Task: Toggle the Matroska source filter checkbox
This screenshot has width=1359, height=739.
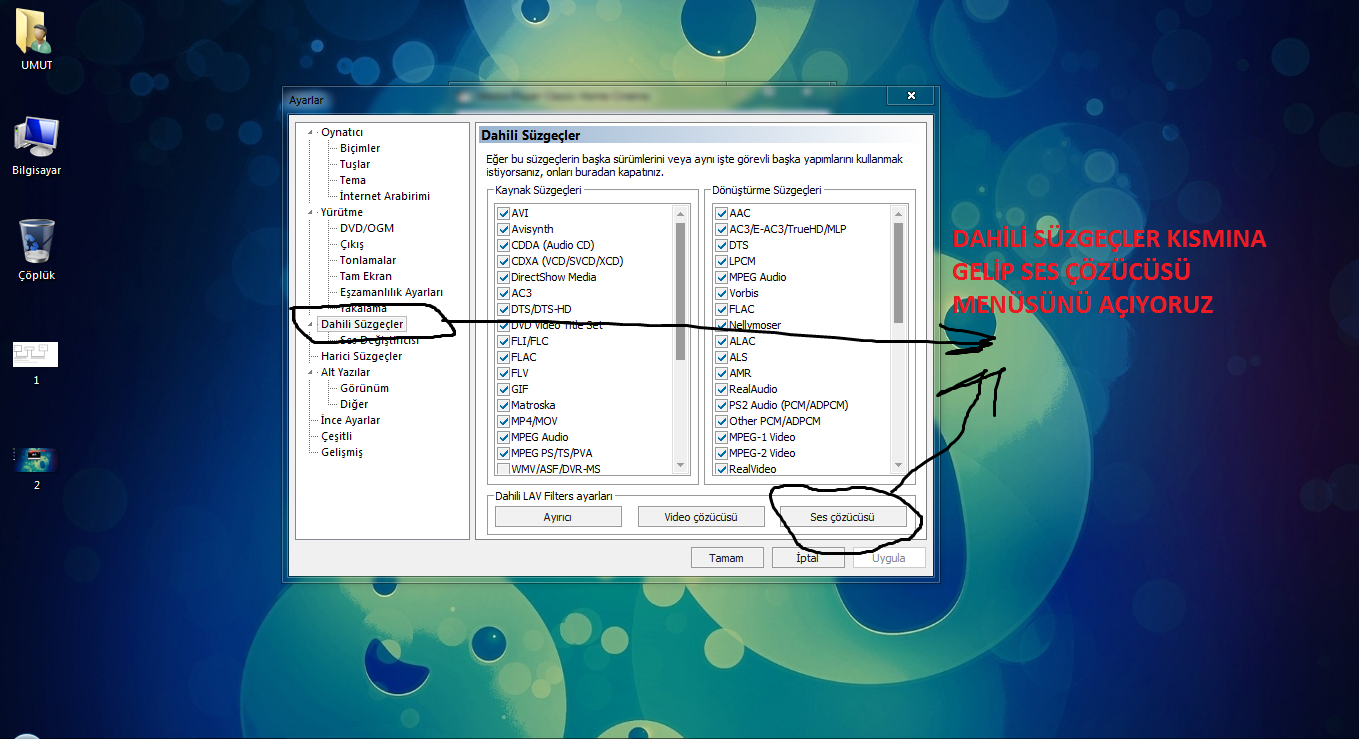Action: click(x=504, y=405)
